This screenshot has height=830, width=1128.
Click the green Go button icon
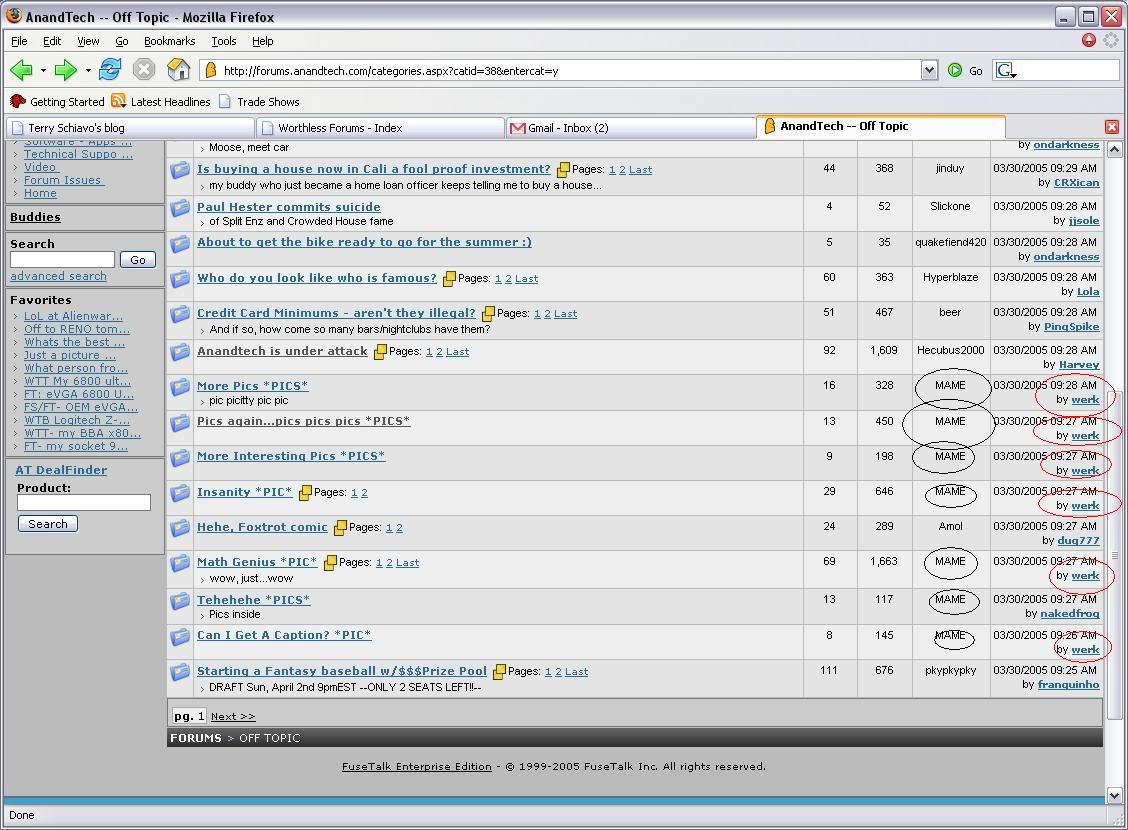[955, 70]
